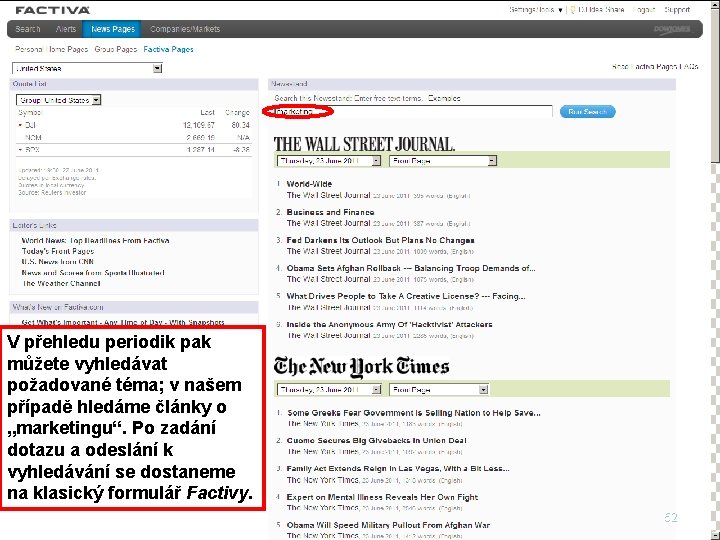Open Group Pages sub-tab
This screenshot has height=540, width=720.
(x=116, y=49)
